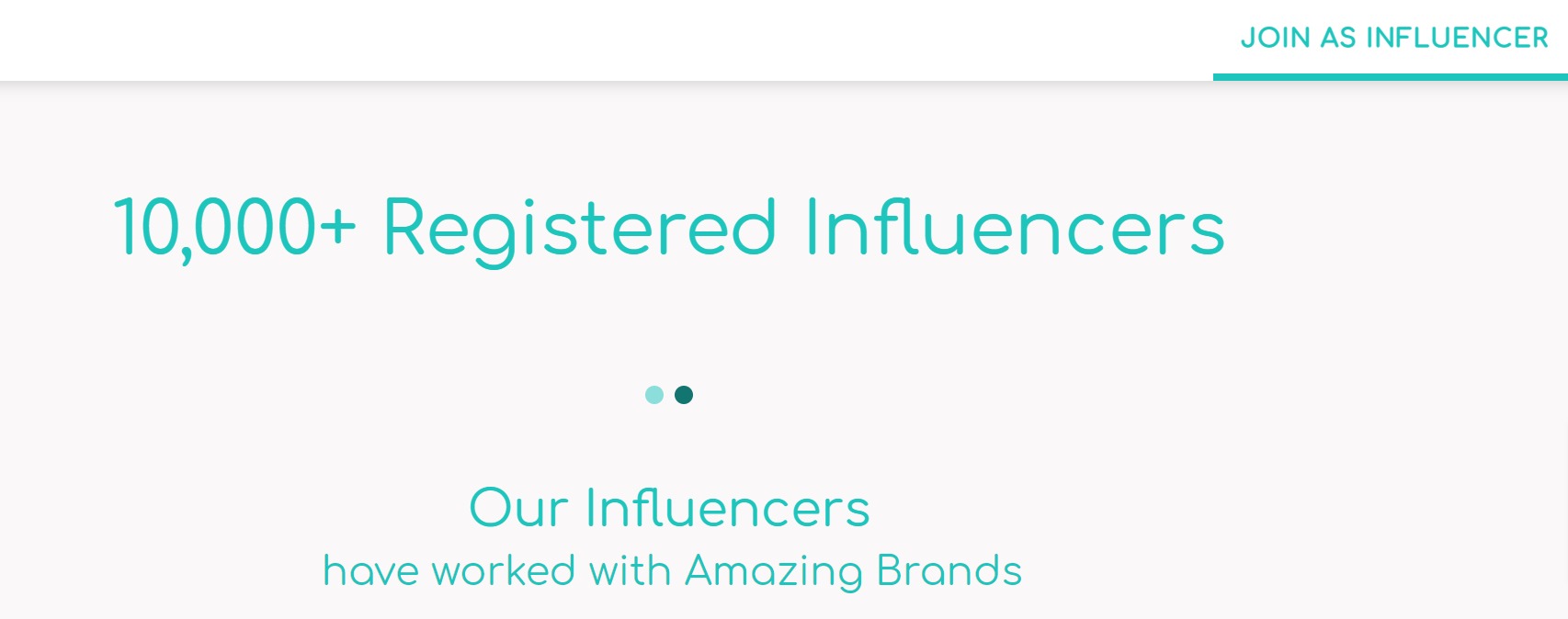Click "Influencers" in the Our Influencers heading
The width and height of the screenshot is (1568, 619).
[x=727, y=508]
